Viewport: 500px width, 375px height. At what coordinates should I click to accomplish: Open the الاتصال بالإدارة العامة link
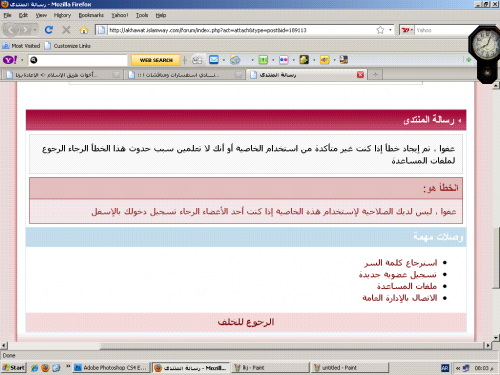[400, 298]
